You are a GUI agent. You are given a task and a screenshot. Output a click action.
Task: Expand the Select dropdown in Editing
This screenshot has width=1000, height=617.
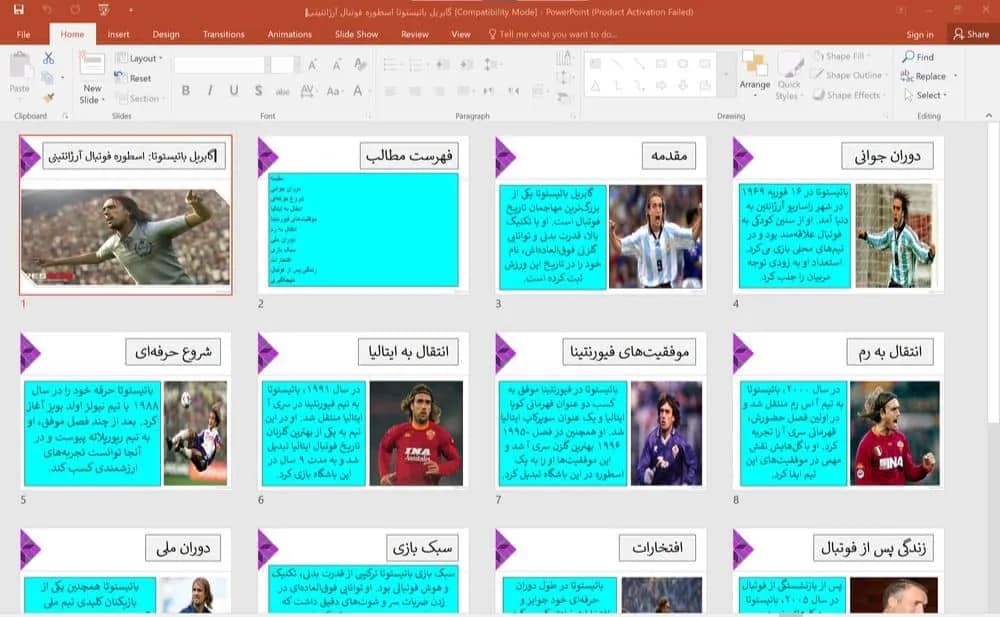[x=925, y=95]
